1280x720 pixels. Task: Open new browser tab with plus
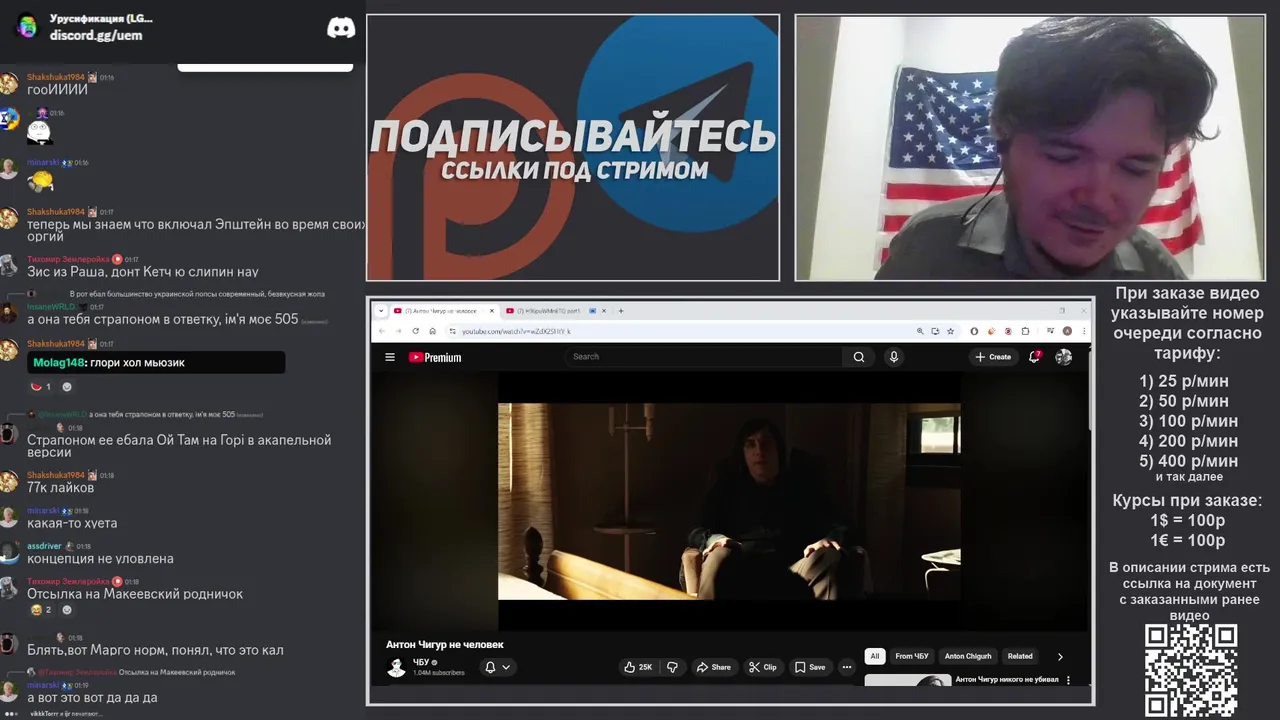(x=621, y=311)
